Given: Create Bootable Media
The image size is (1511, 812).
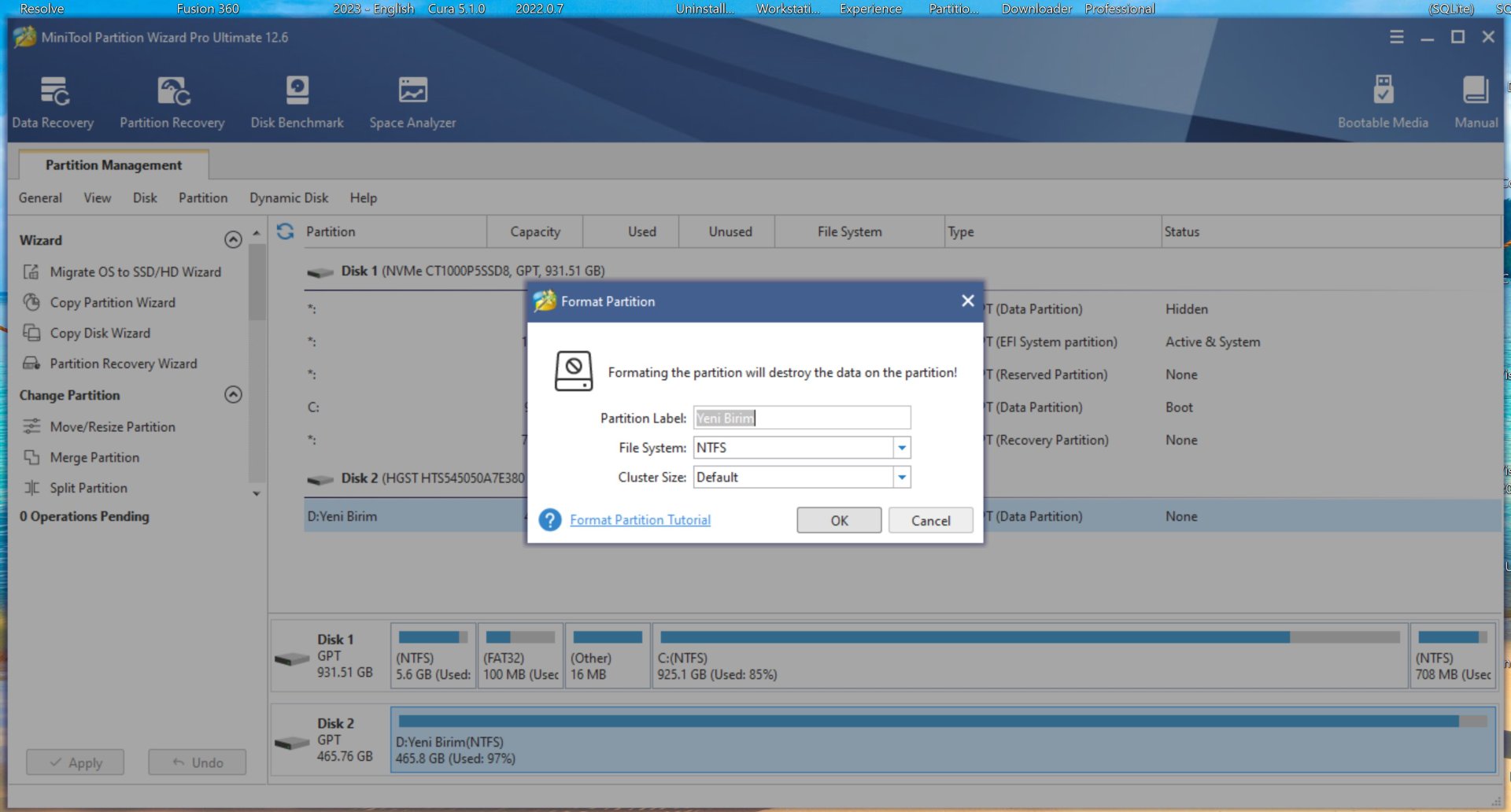Looking at the screenshot, I should 1383,102.
